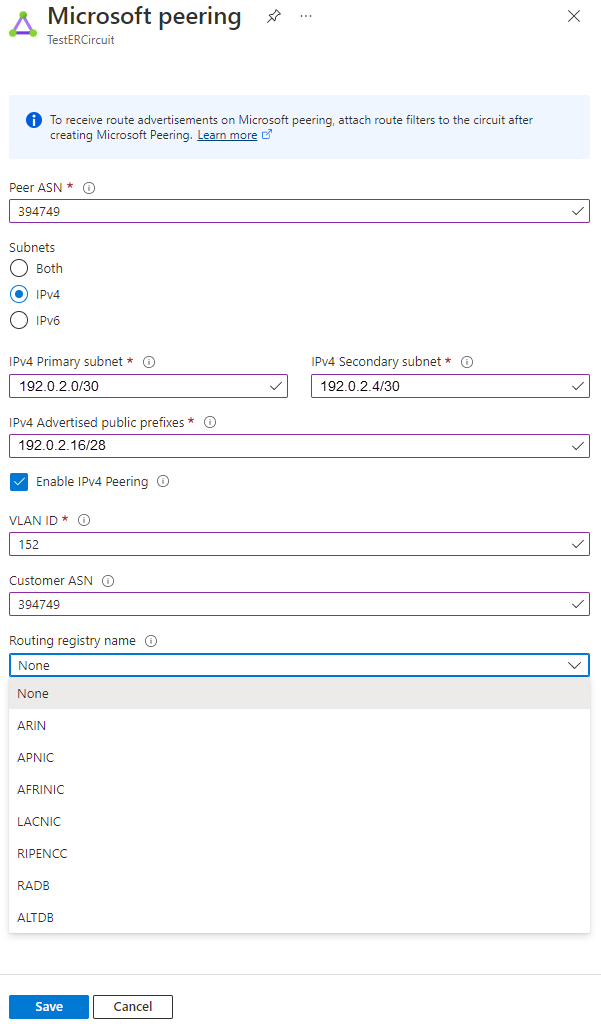Select RIPENCC from the registry list
601x1024 pixels.
[x=42, y=853]
